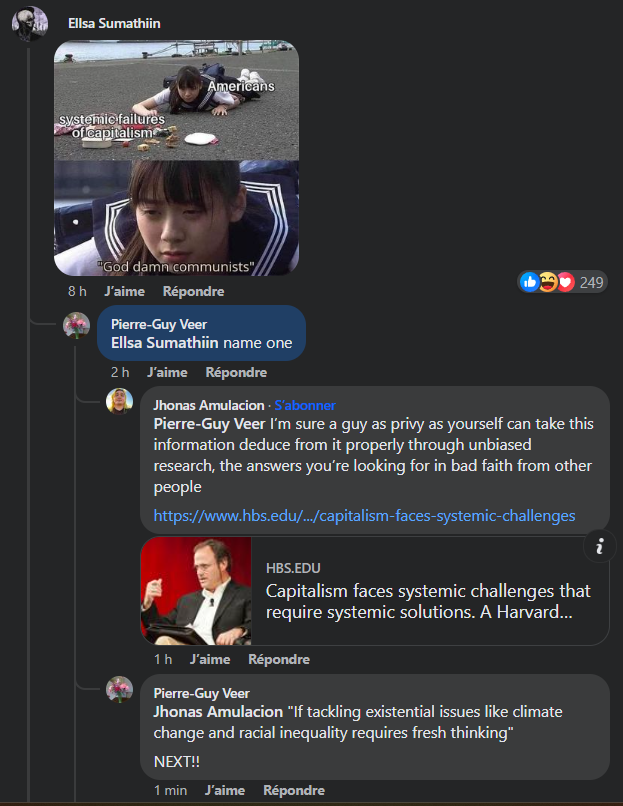Click the info icon on link preview
623x806 pixels.
pyautogui.click(x=599, y=546)
